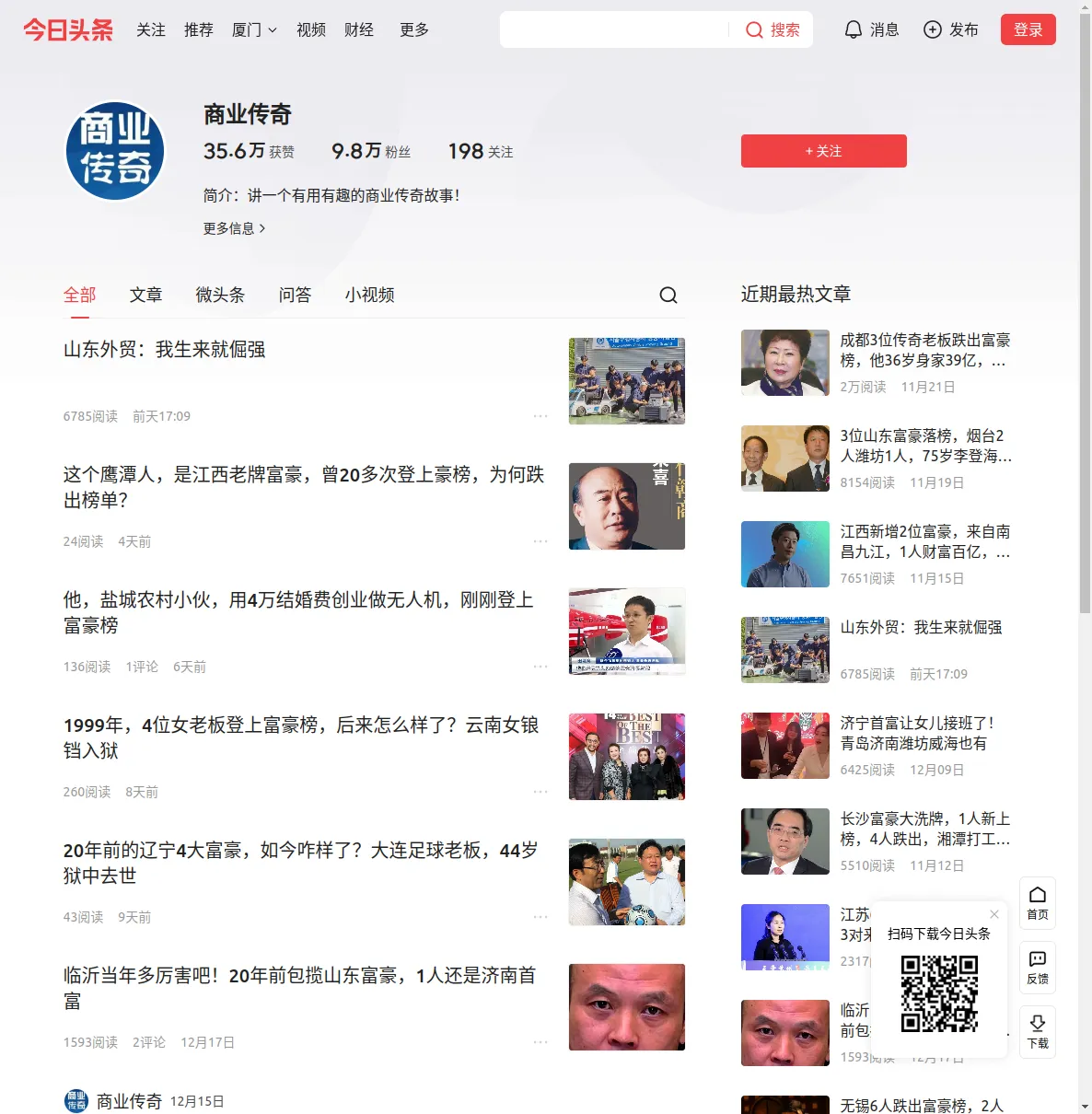Image resolution: width=1092 pixels, height=1114 pixels.
Task: Open article about 鹰潭人 江西老牌富豪
Action: (304, 488)
